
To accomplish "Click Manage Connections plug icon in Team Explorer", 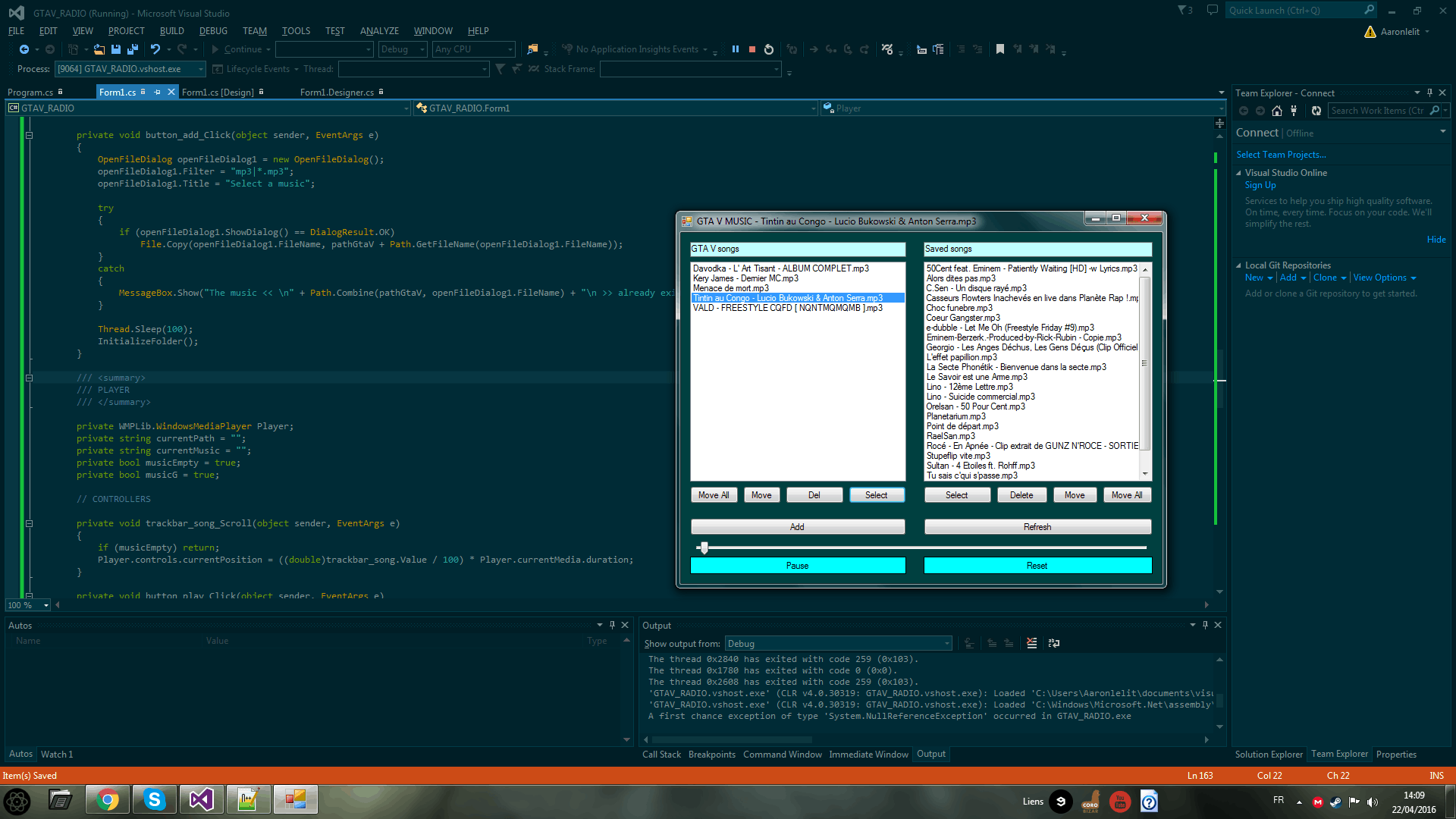I will (x=1294, y=111).
